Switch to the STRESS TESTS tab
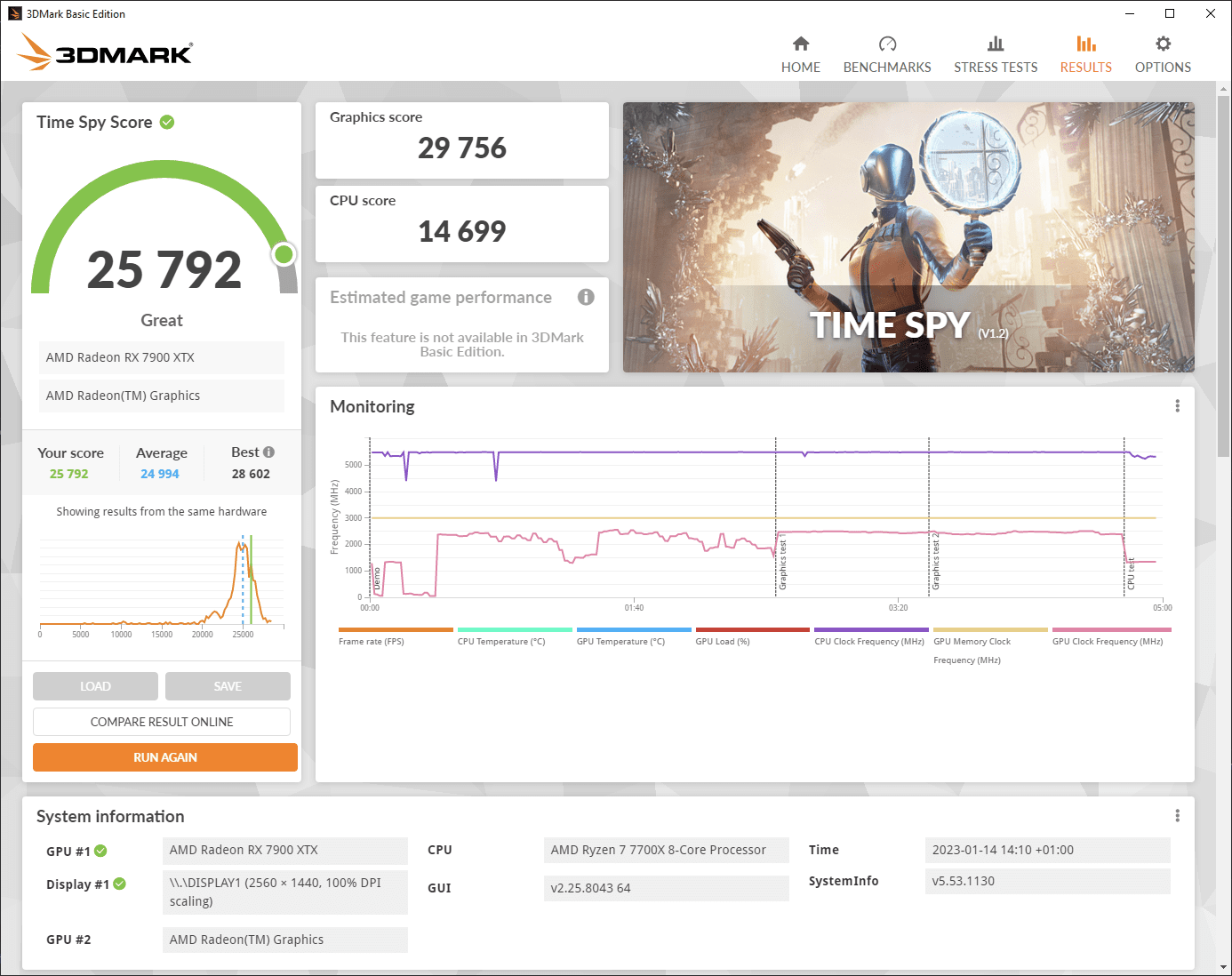Screen dimensions: 1232x976 996,68
